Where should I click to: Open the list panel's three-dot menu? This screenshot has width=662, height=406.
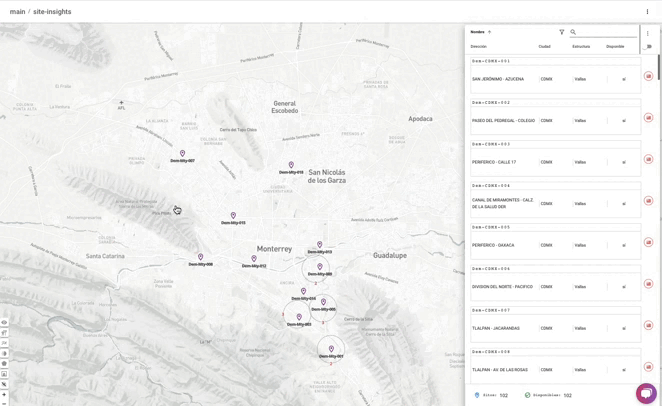click(x=648, y=33)
